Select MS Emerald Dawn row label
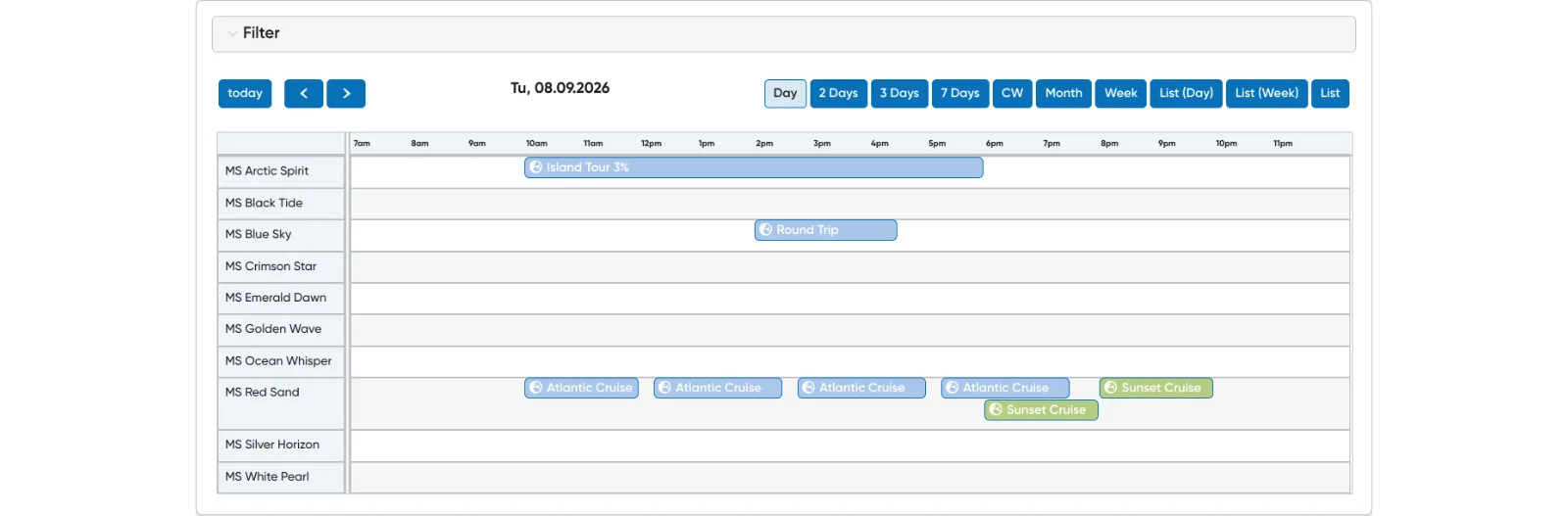Image resolution: width=1568 pixels, height=516 pixels. click(281, 298)
